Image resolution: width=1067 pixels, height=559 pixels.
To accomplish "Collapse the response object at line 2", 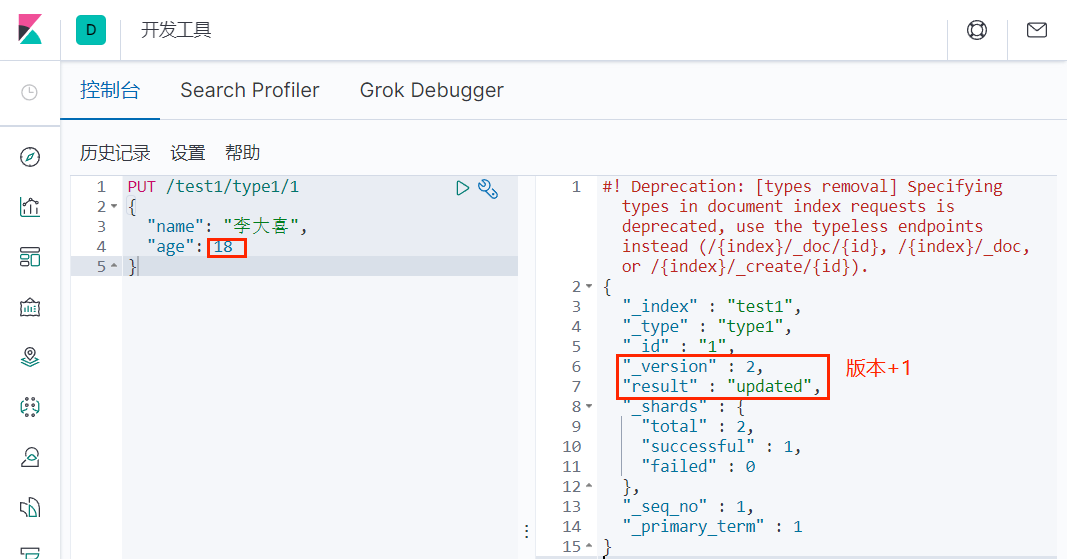I will [x=589, y=287].
